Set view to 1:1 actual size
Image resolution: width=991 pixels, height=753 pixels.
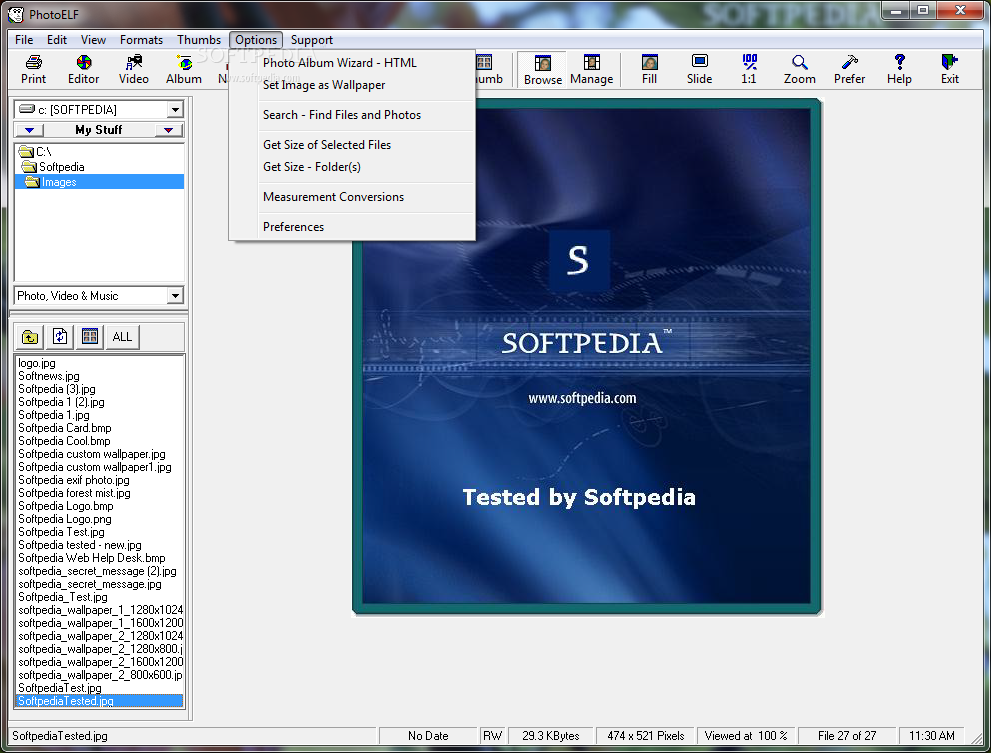pyautogui.click(x=749, y=69)
